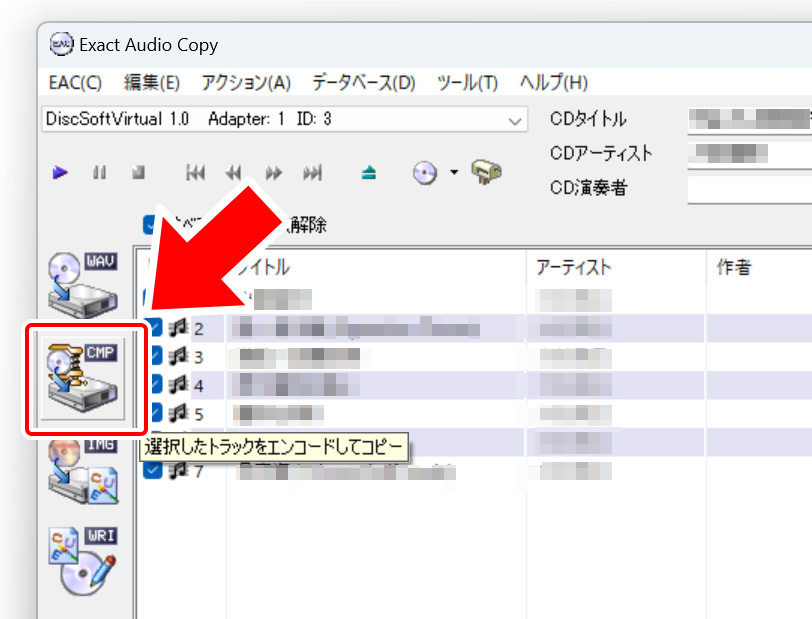Skip to the previous track

[x=195, y=172]
